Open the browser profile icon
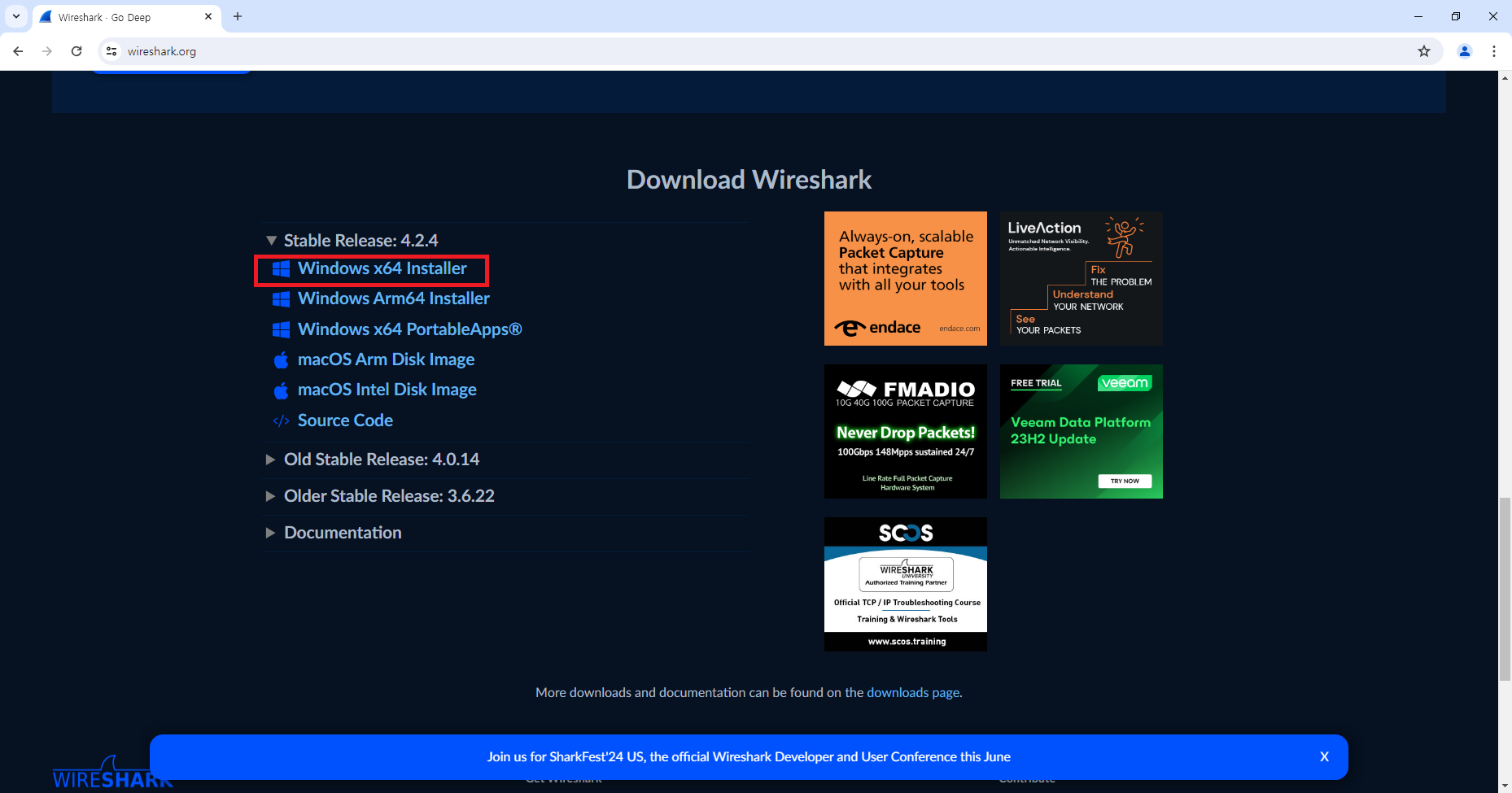 coord(1465,51)
